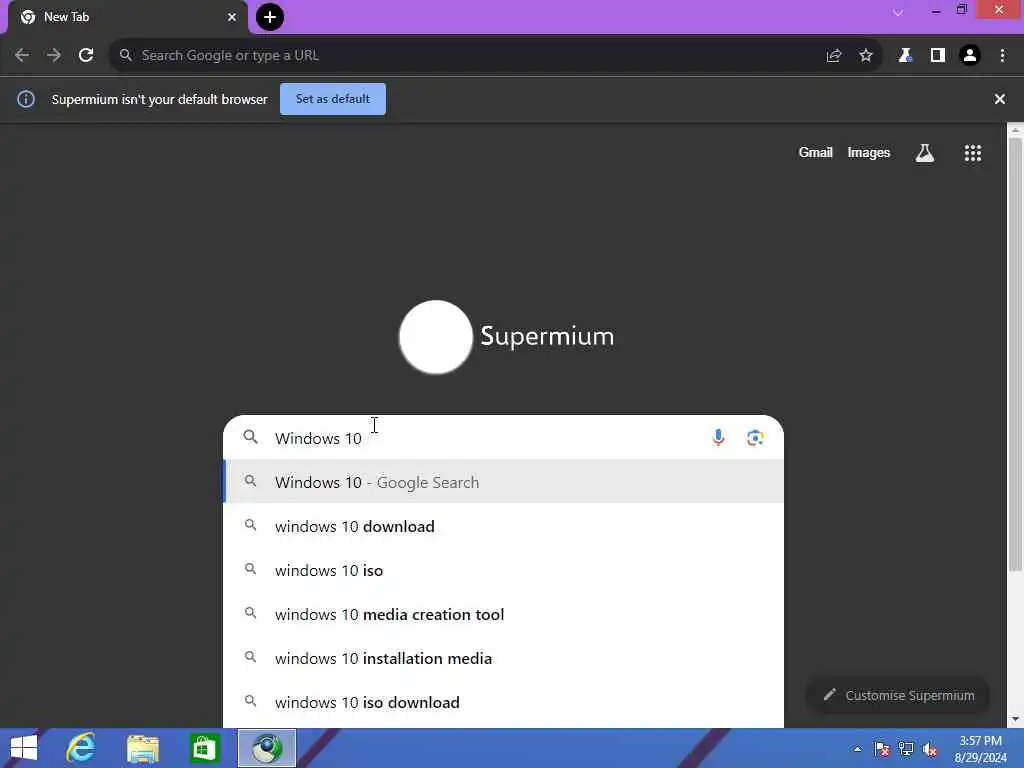Open Windows Store from taskbar

pyautogui.click(x=205, y=748)
